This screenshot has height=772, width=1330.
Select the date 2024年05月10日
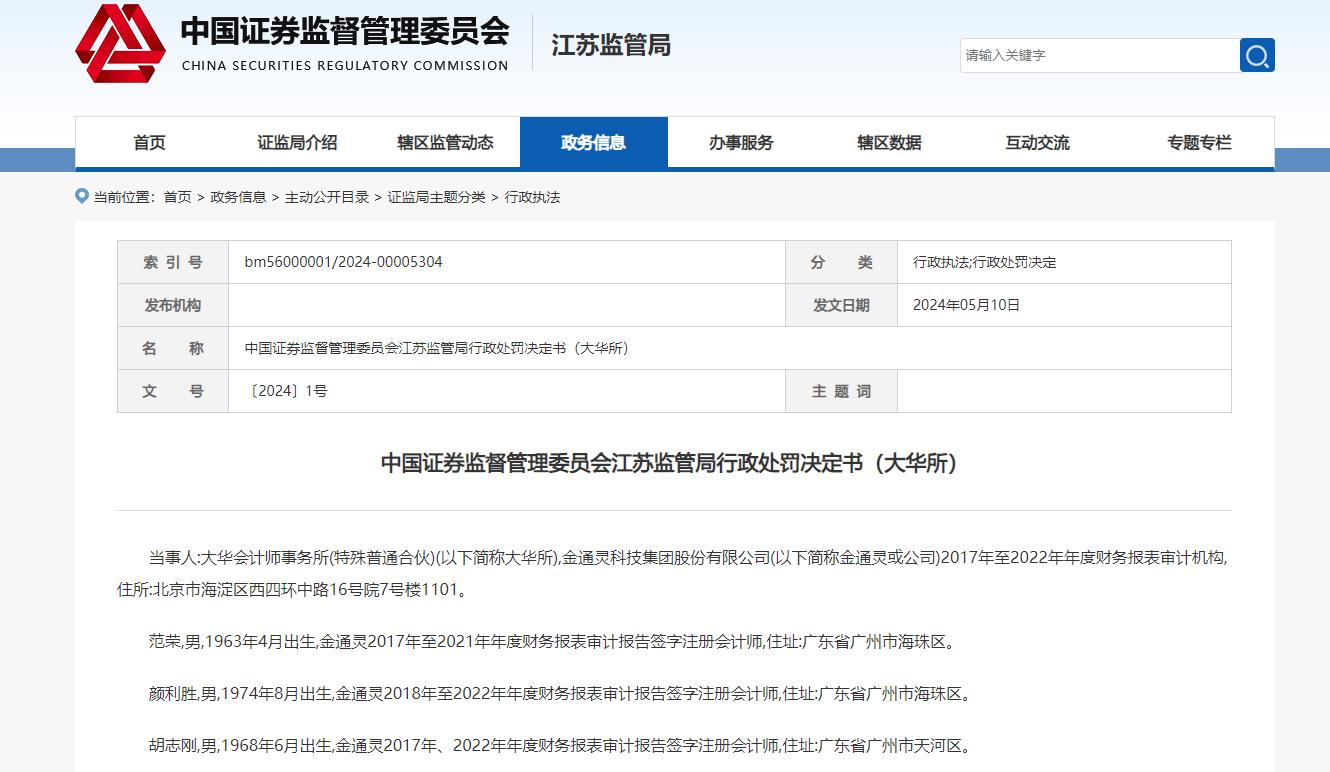pos(966,305)
